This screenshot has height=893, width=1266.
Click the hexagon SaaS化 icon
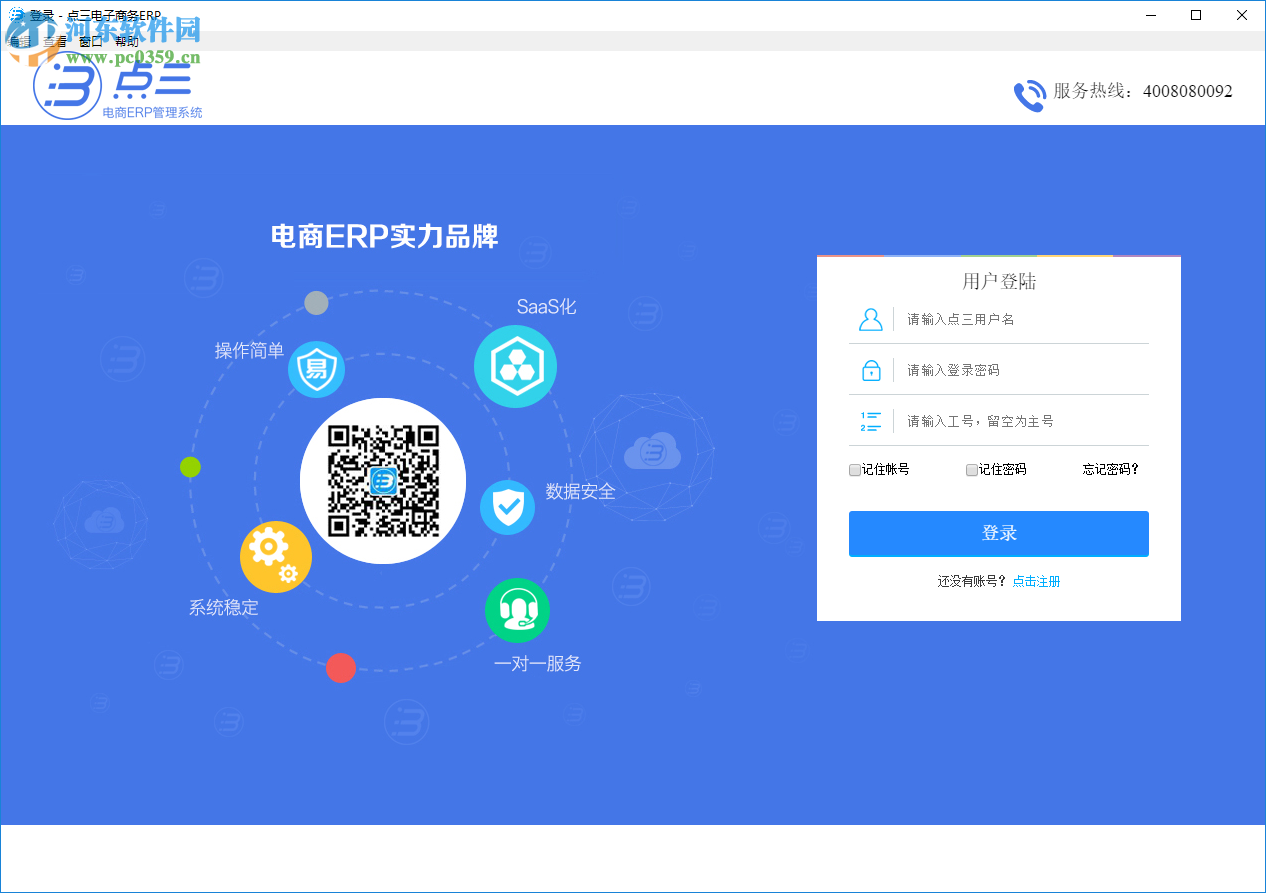click(x=516, y=366)
